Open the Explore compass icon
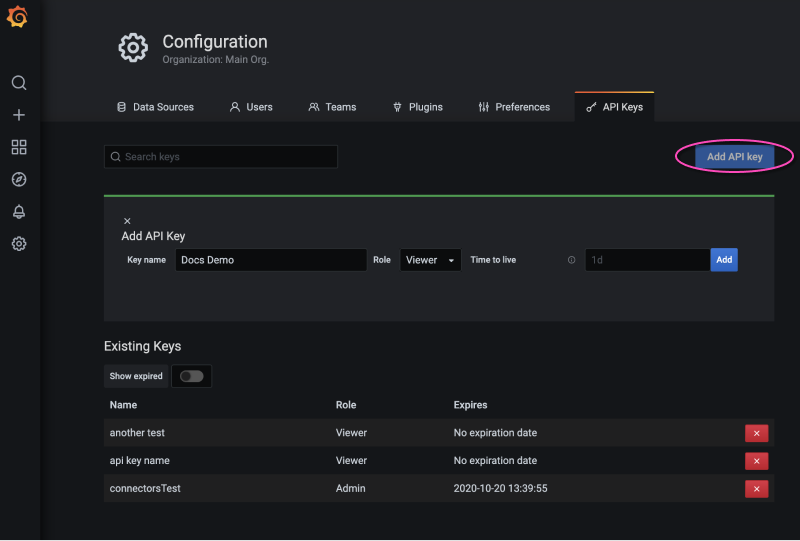The image size is (800, 541). [19, 180]
